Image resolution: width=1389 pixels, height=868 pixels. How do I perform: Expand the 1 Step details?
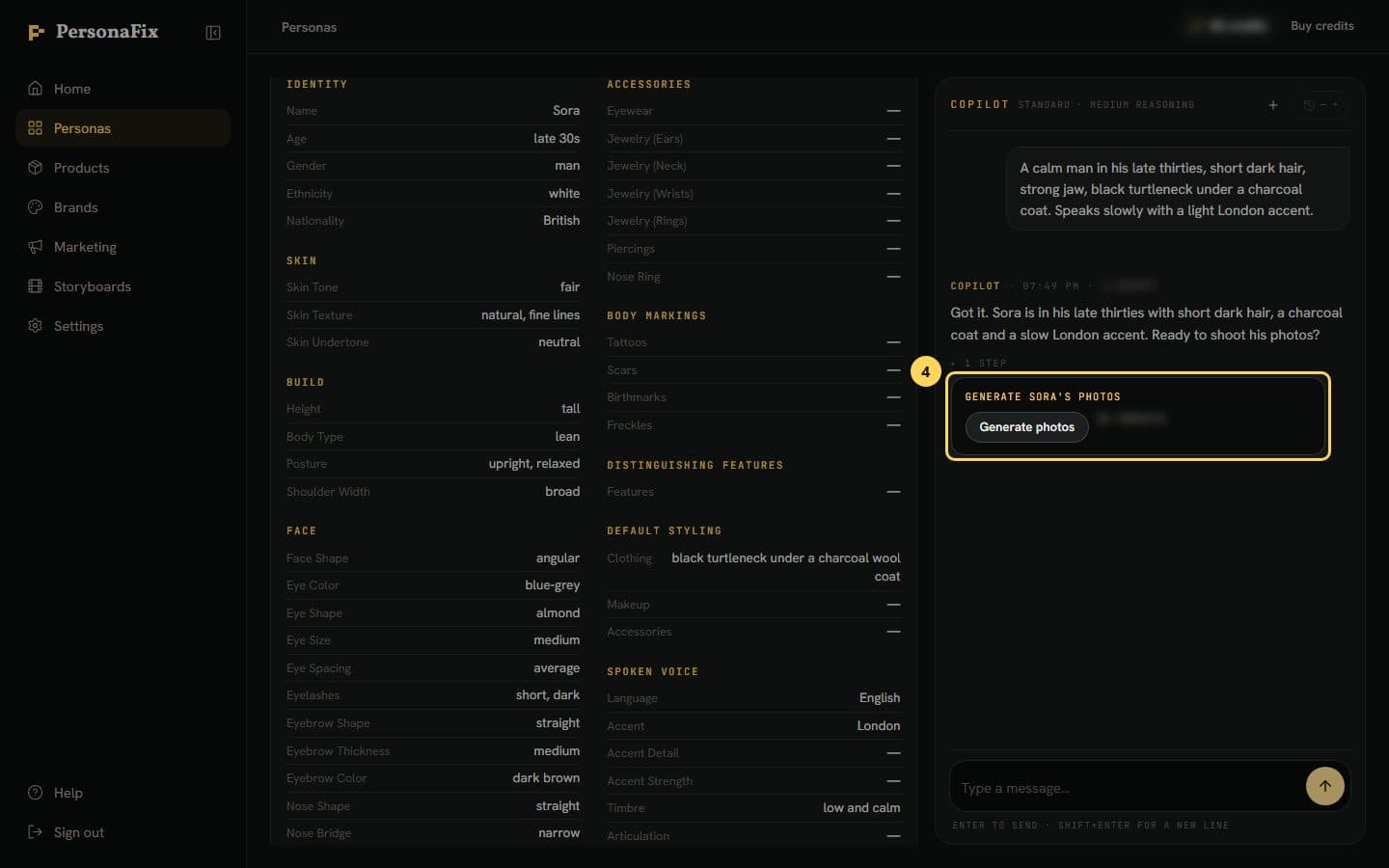[978, 364]
